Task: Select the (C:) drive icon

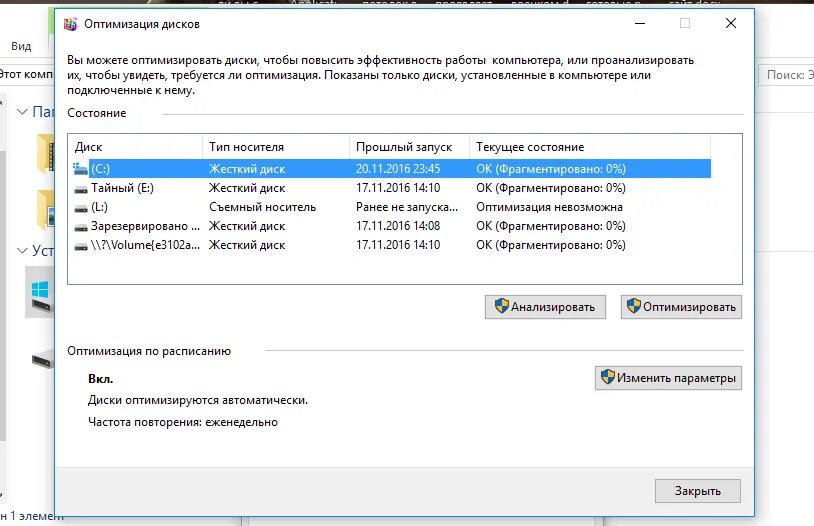Action: [x=80, y=169]
